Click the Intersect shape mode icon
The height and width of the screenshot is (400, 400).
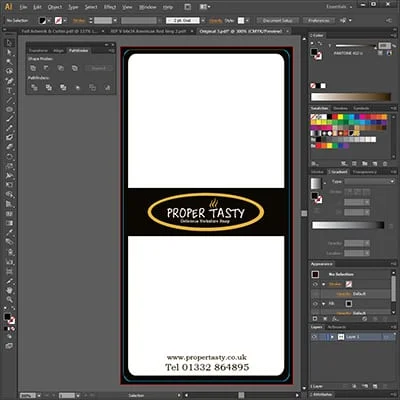pos(60,68)
